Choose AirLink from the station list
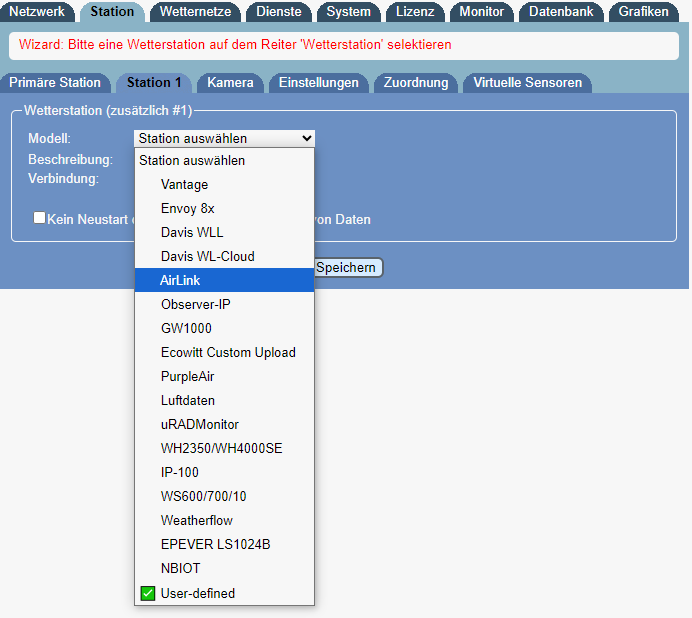 pos(181,281)
